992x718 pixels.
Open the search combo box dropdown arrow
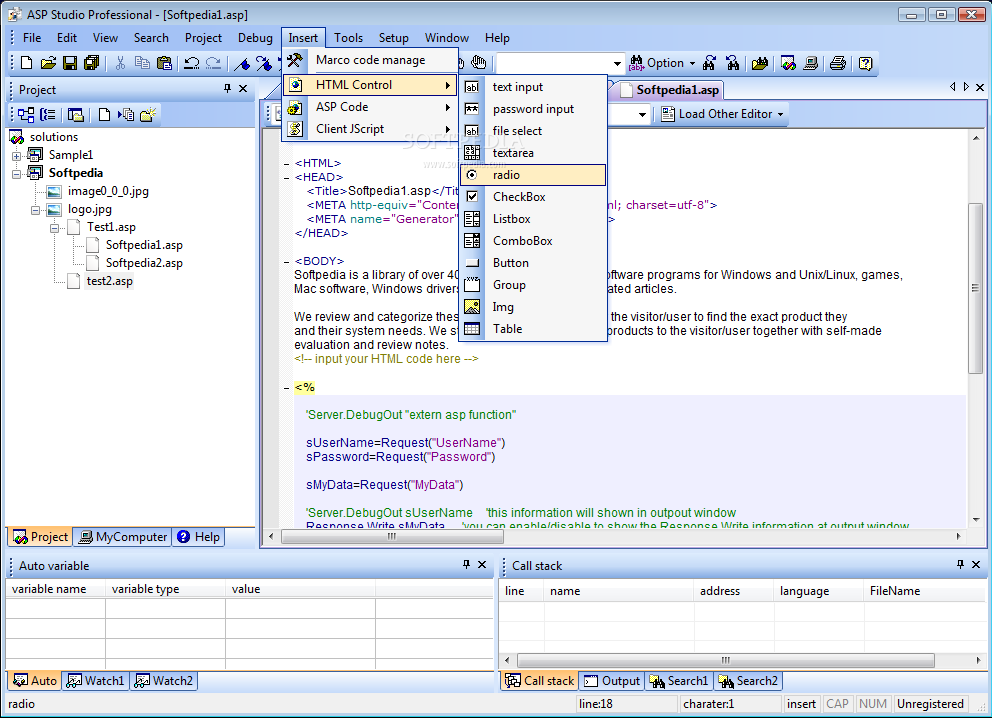pyautogui.click(x=617, y=63)
